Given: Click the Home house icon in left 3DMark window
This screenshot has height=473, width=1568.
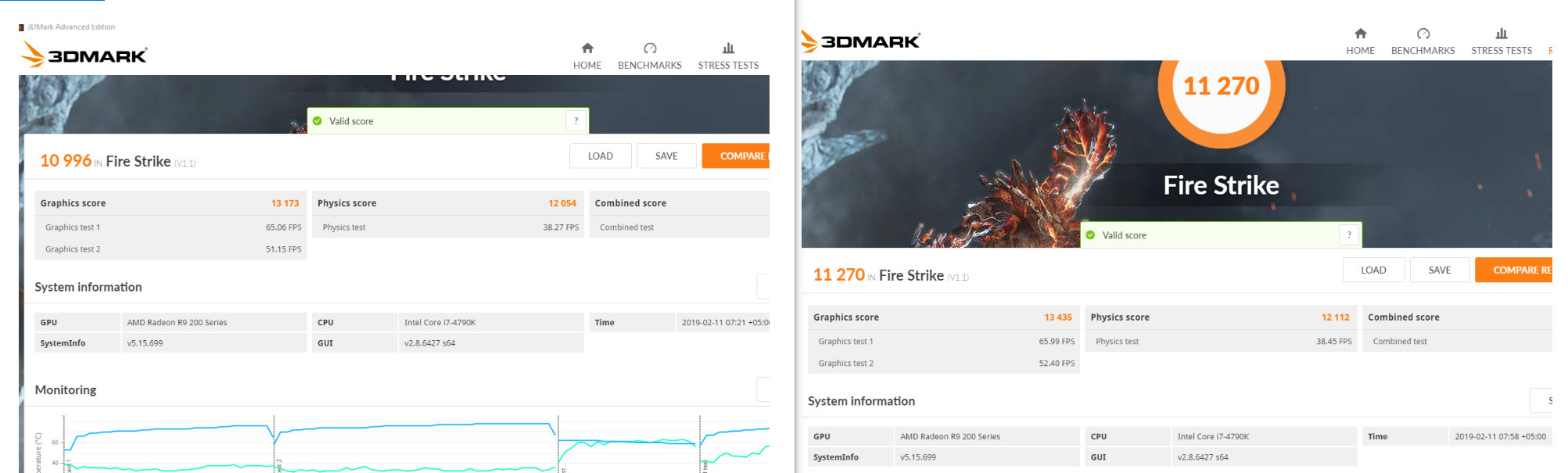Looking at the screenshot, I should (587, 48).
